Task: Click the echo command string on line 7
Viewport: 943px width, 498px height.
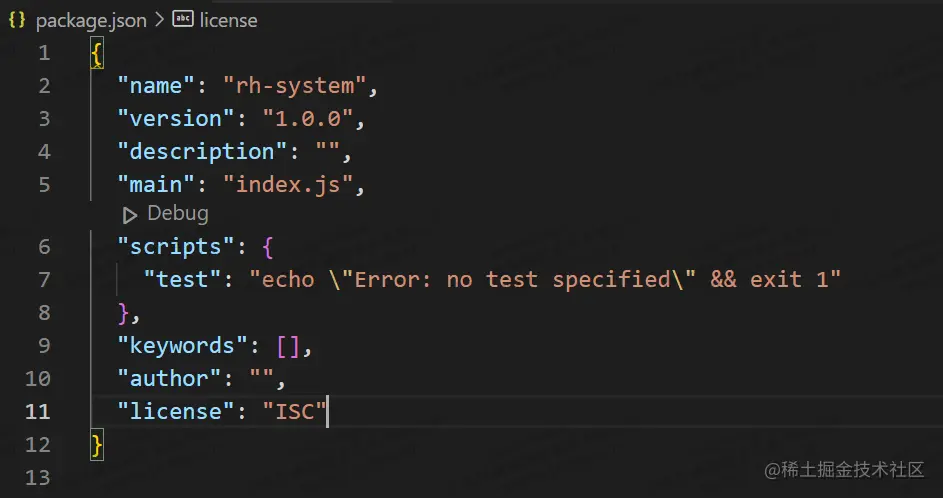Action: [x=545, y=279]
